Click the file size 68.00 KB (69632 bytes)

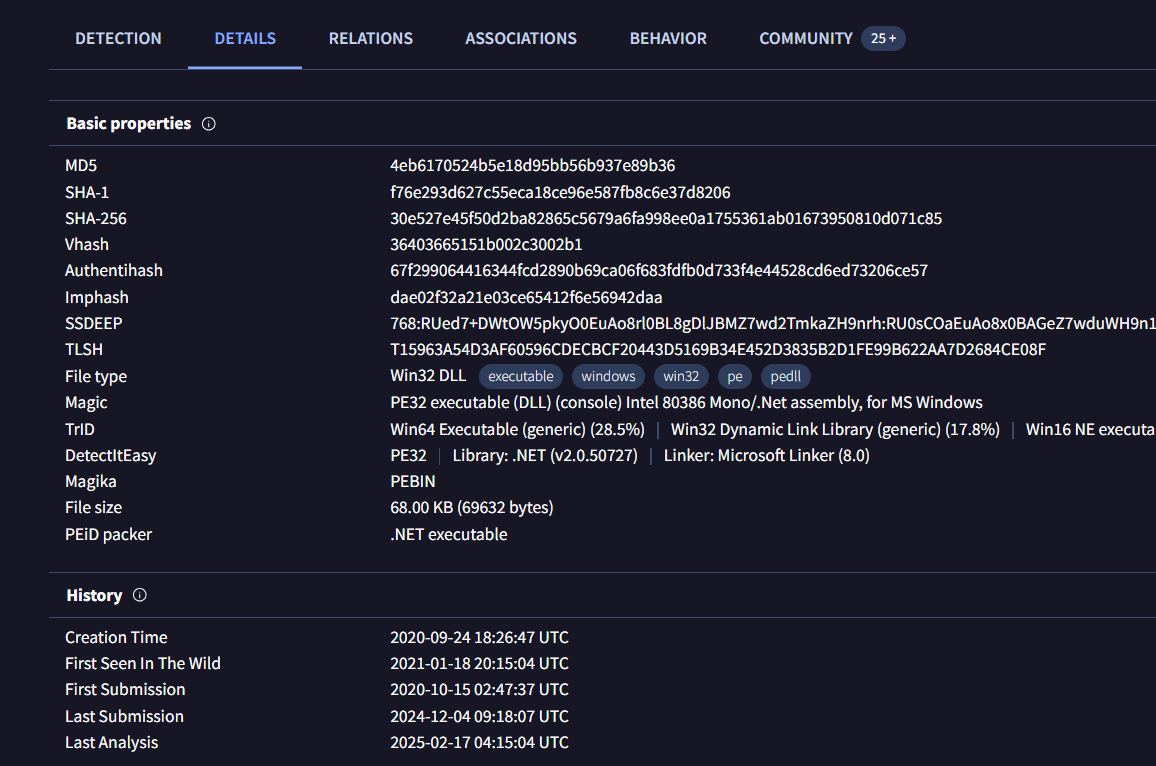[471, 508]
